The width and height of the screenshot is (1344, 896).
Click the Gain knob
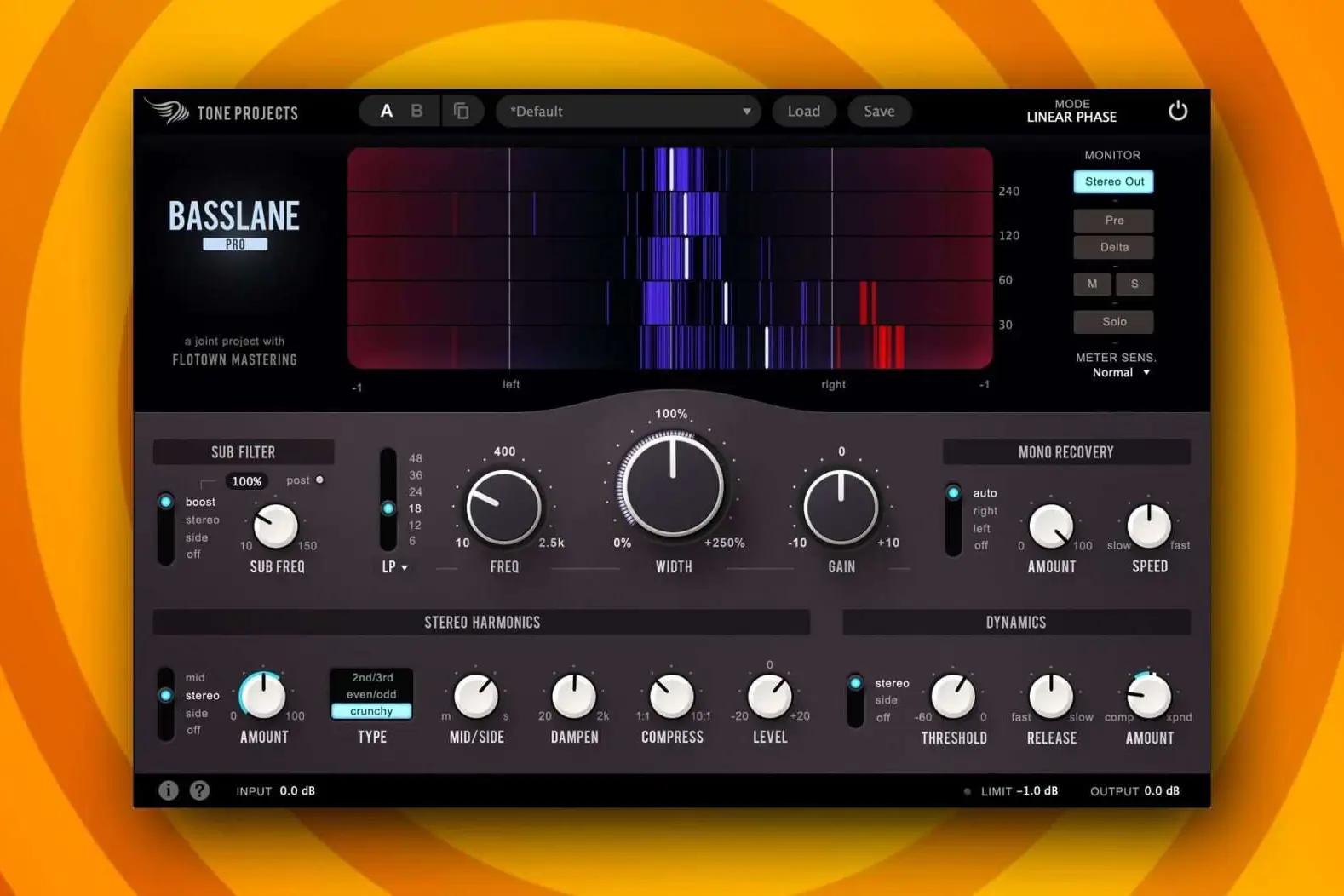pyautogui.click(x=841, y=508)
